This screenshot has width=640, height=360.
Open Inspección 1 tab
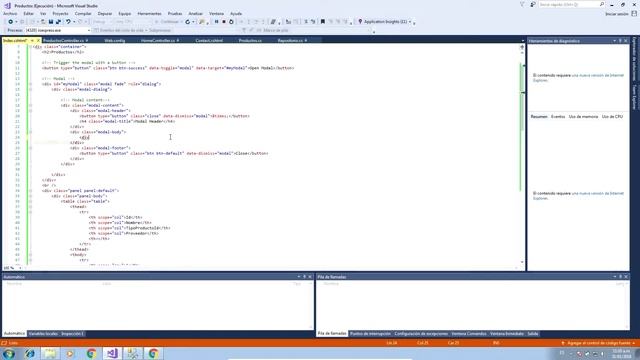pos(72,334)
